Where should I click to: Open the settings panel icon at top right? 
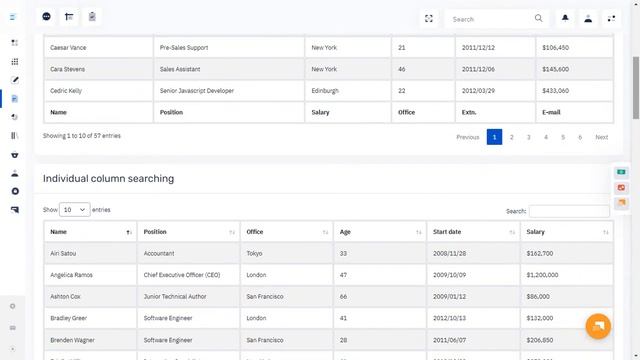click(x=611, y=18)
